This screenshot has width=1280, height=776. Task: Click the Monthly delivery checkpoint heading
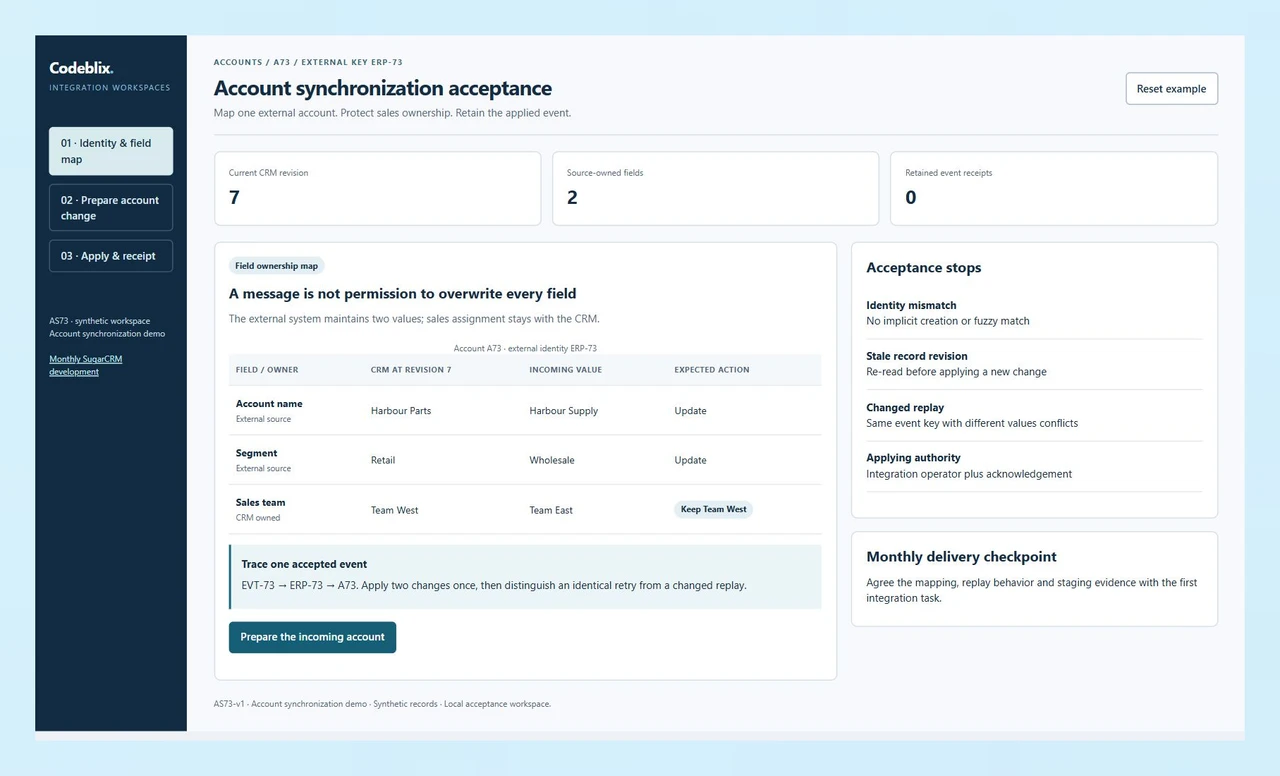point(961,557)
